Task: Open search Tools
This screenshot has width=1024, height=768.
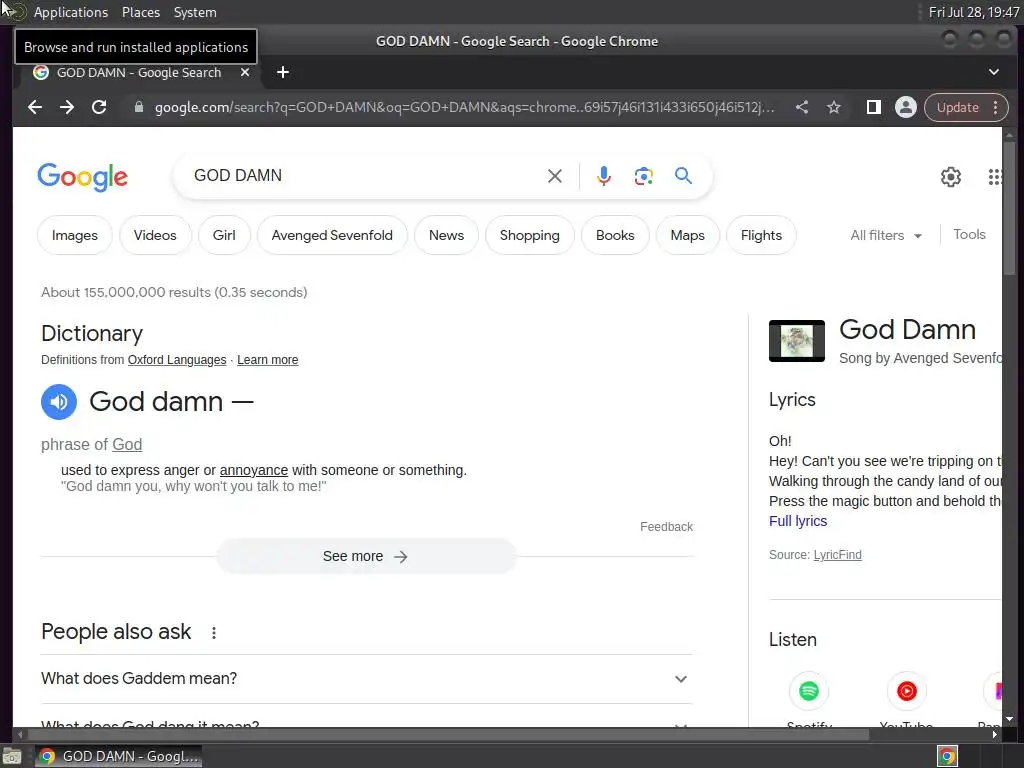Action: tap(969, 234)
